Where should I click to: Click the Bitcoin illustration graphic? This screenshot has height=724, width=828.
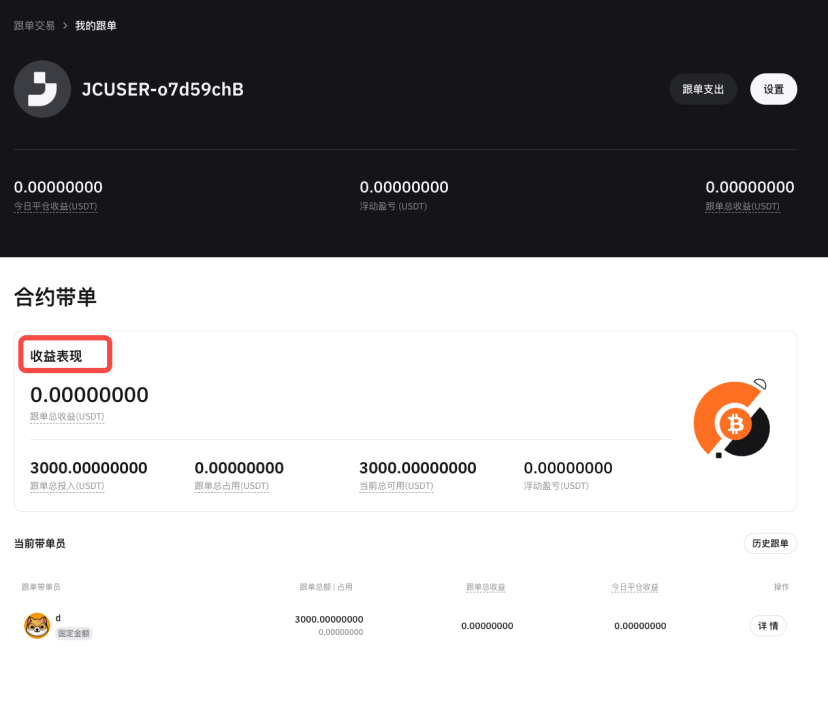[x=733, y=420]
